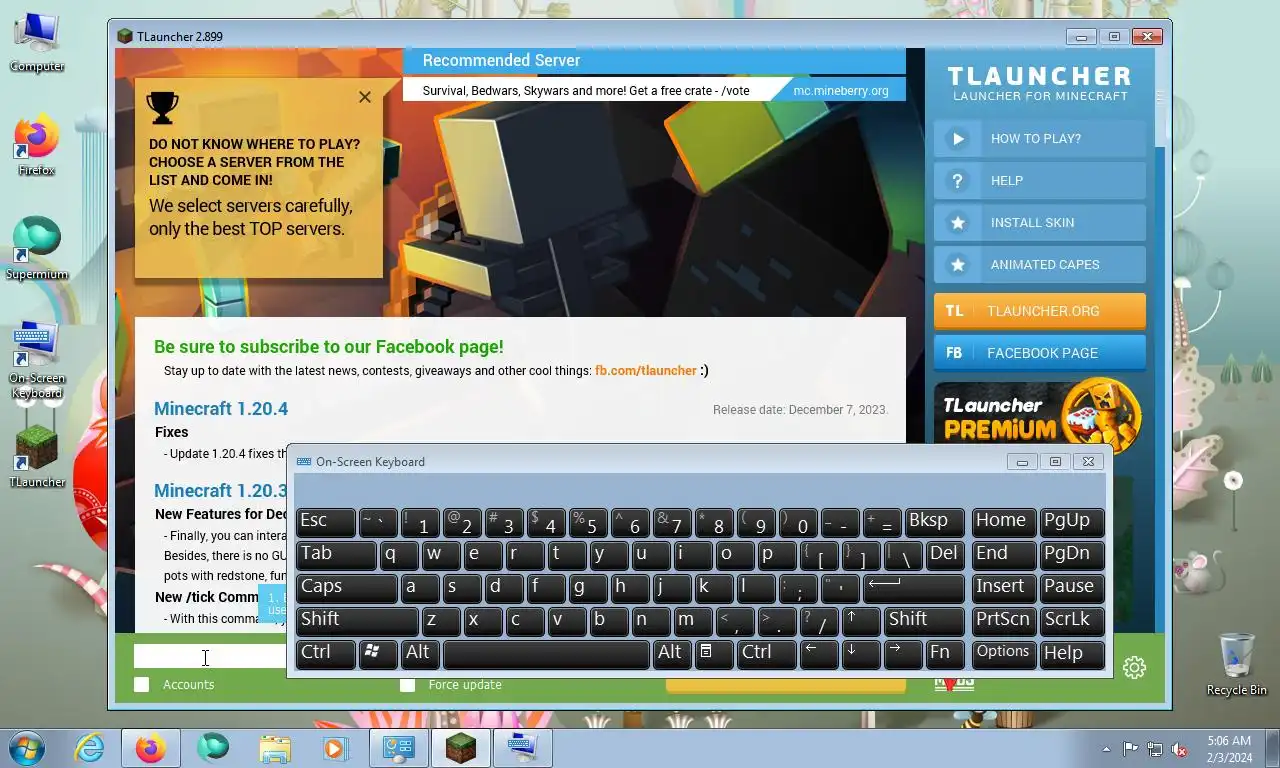Click the clock showing 5:06 AM
The image size is (1280, 768).
pyautogui.click(x=1229, y=741)
